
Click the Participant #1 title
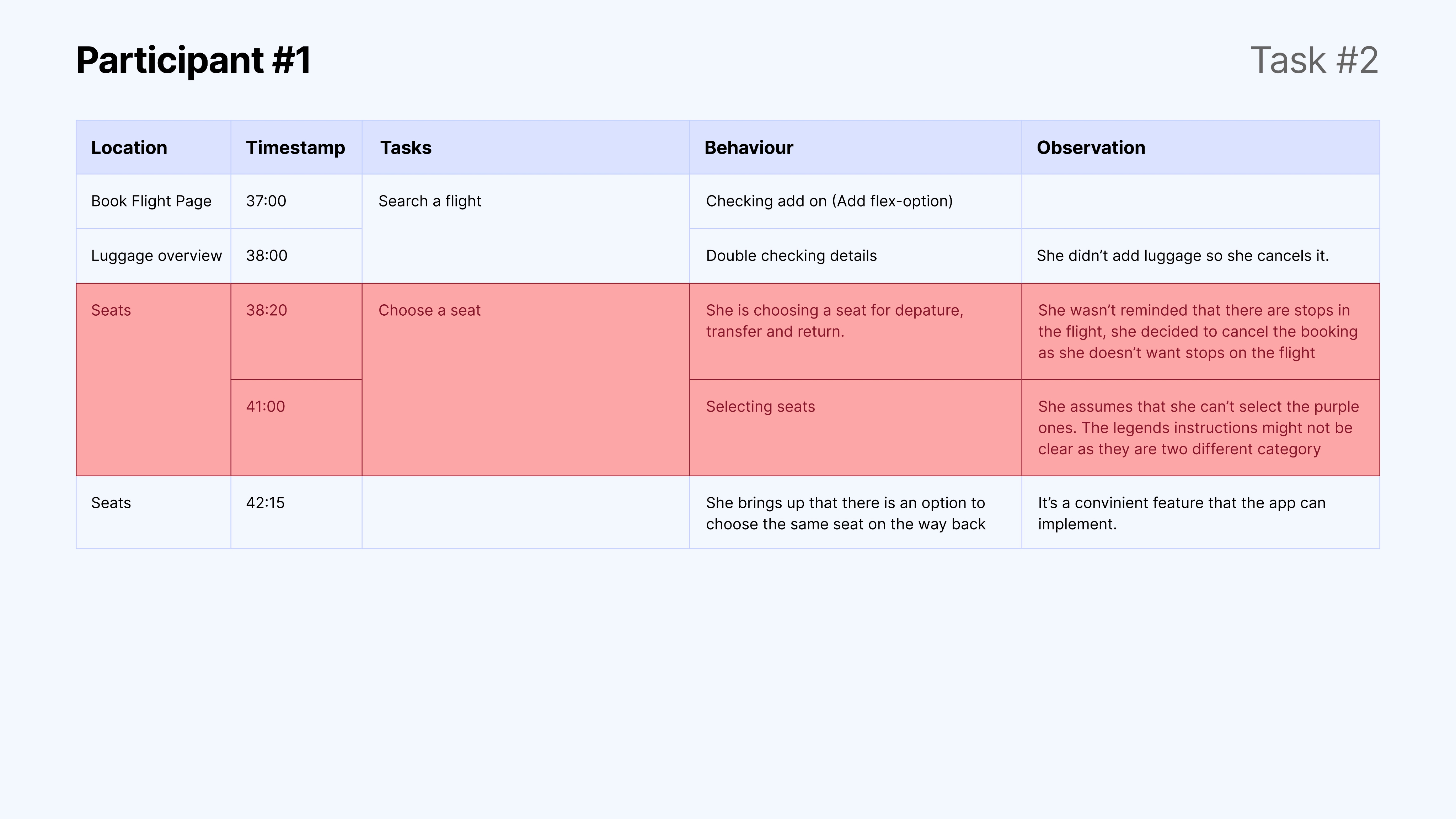click(193, 60)
